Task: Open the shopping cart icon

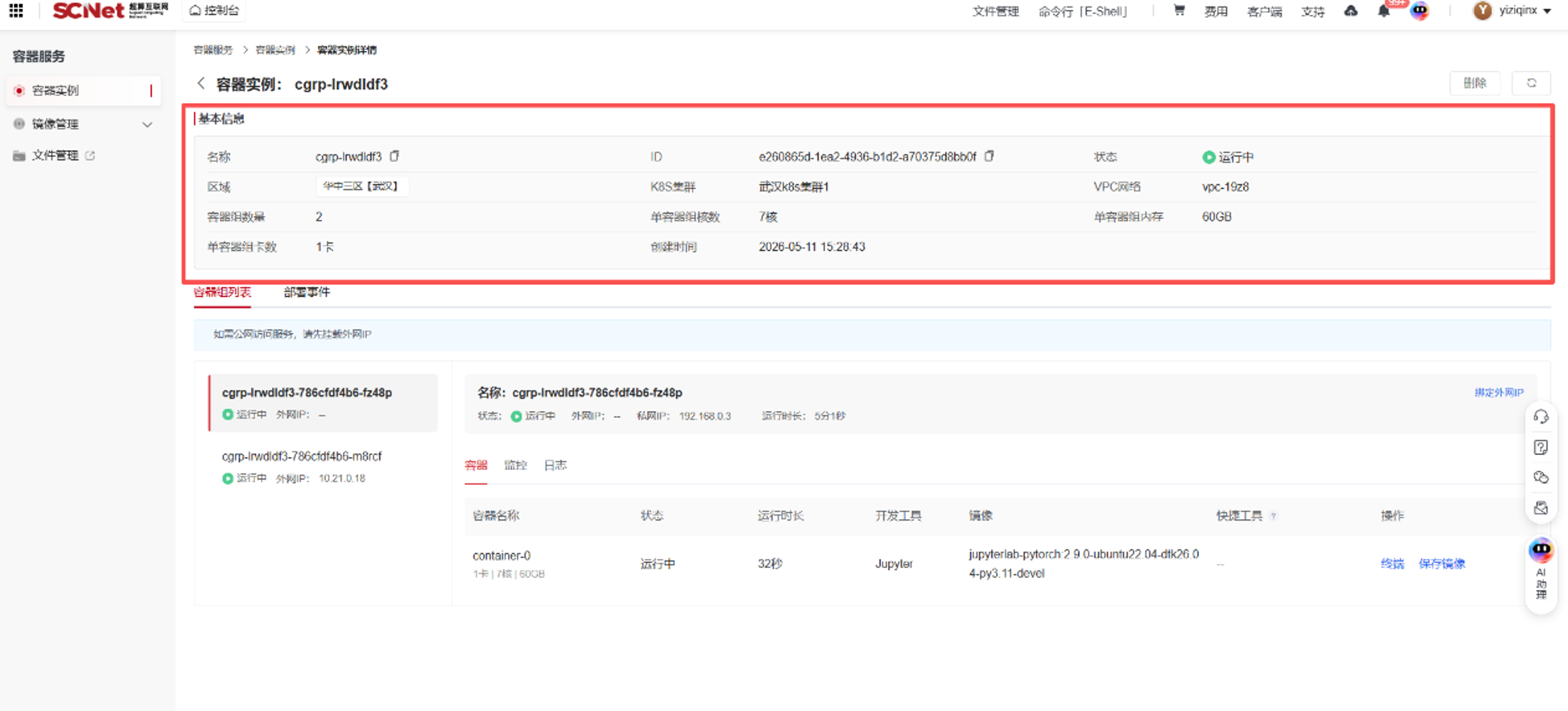Action: (x=1179, y=11)
